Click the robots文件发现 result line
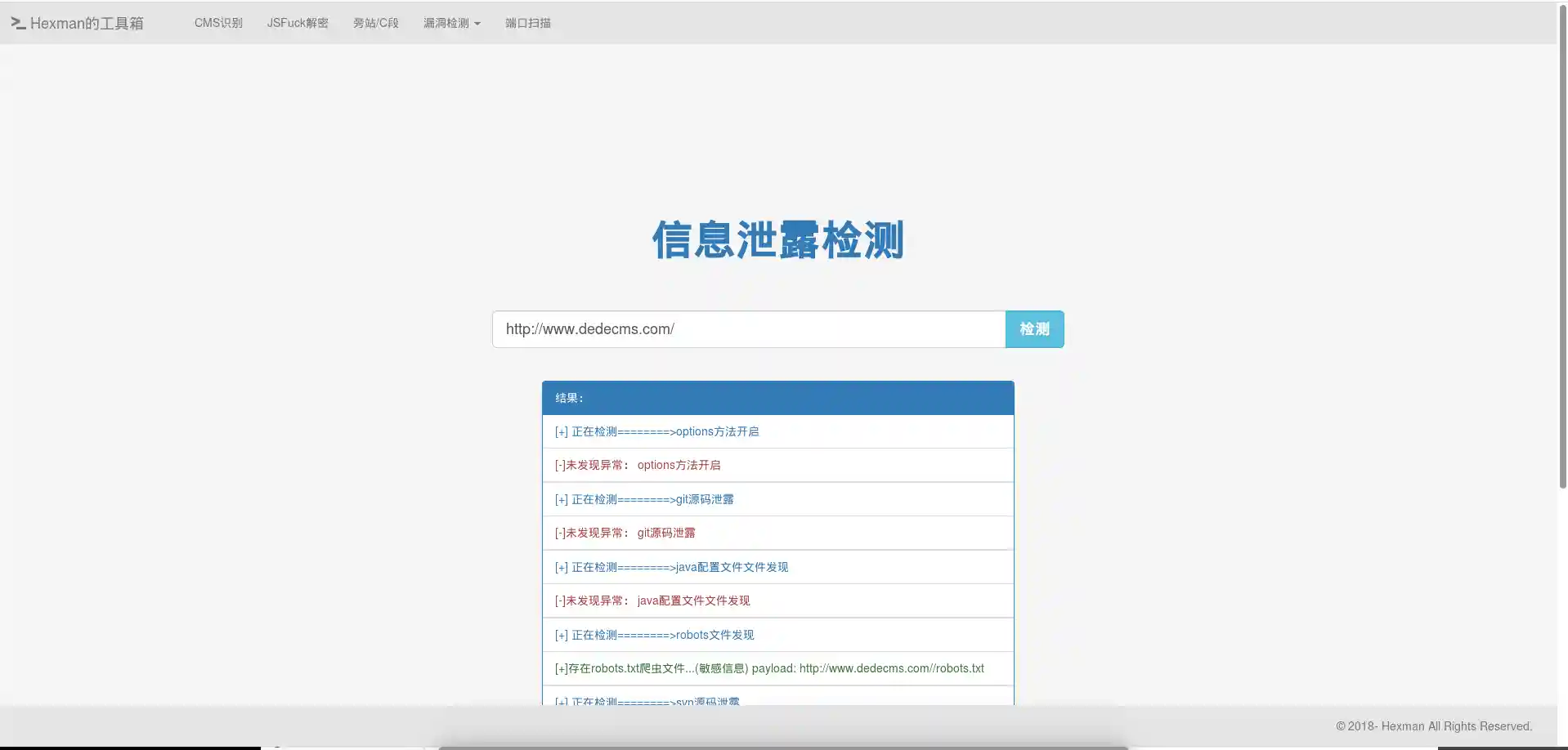This screenshot has height=750, width=1568. coord(654,635)
